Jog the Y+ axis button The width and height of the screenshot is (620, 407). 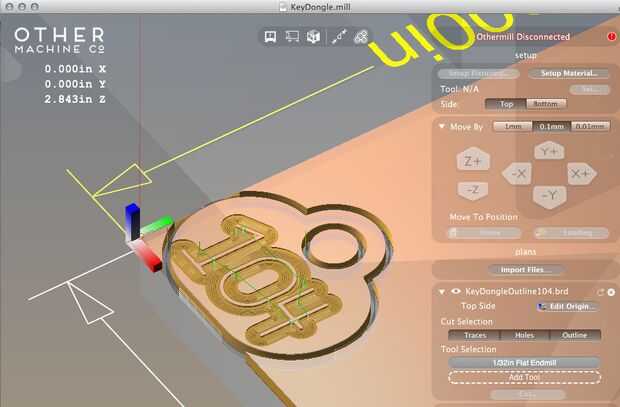pyautogui.click(x=549, y=151)
